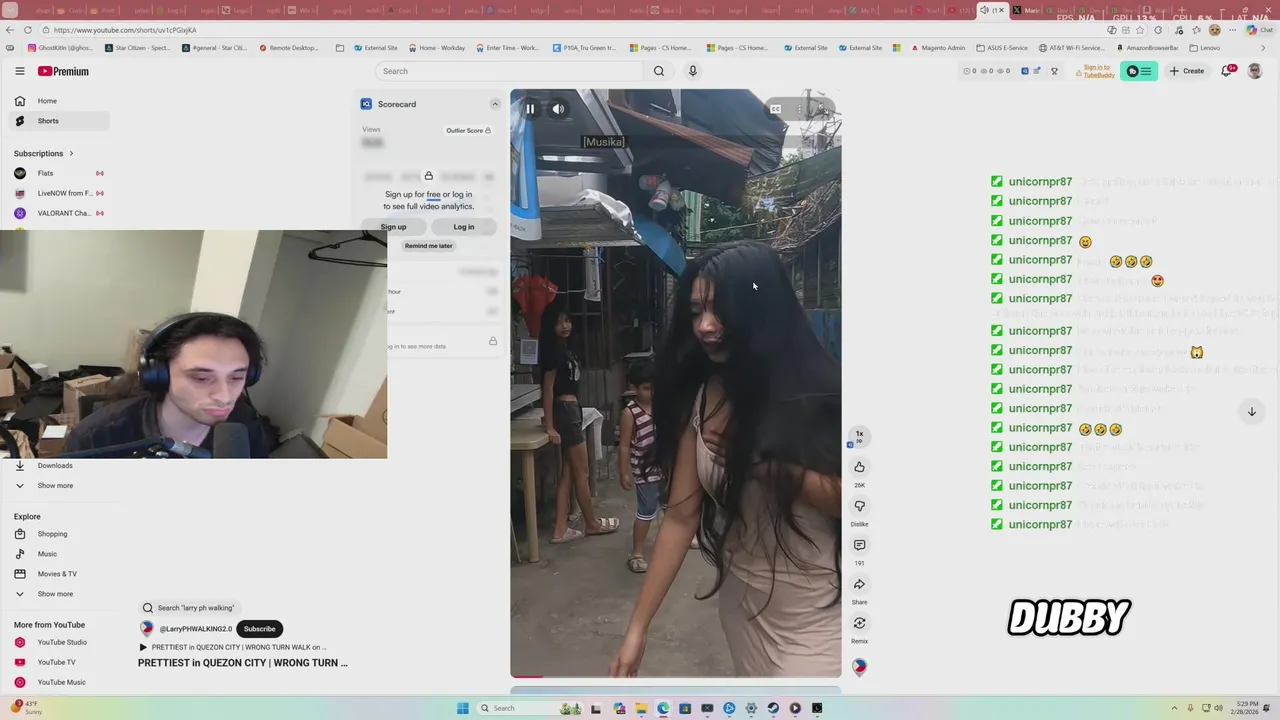Subscribe to LarryPHWALKING2.0

click(x=259, y=629)
